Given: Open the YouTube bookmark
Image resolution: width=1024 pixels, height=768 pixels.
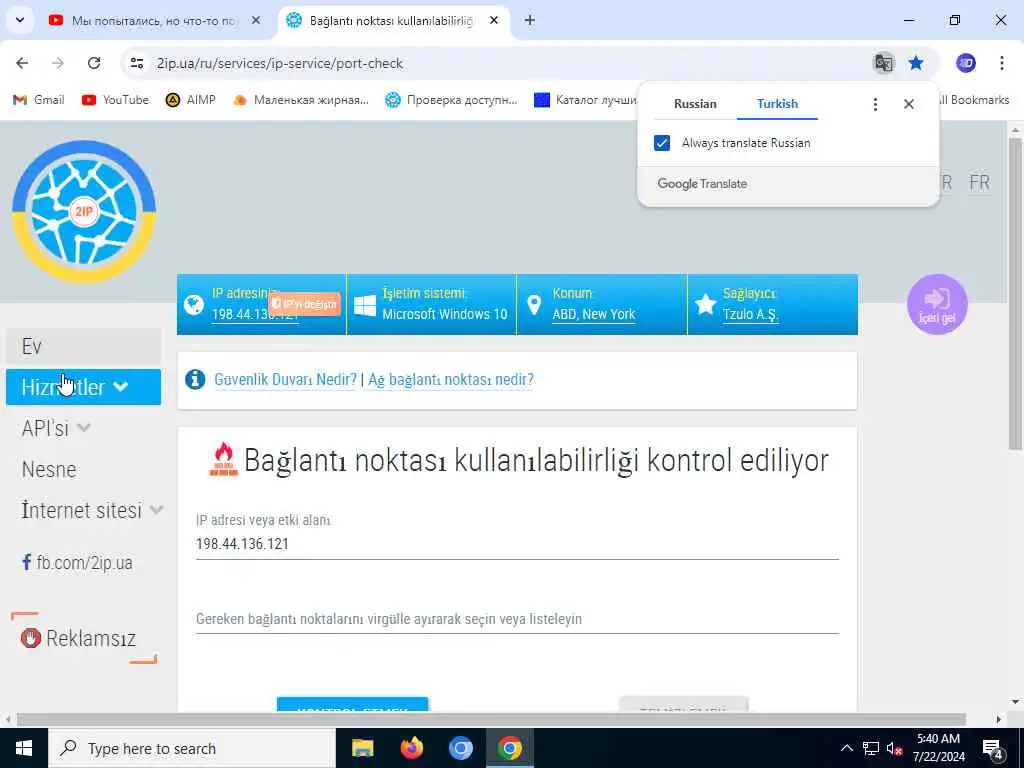Looking at the screenshot, I should click(x=115, y=100).
